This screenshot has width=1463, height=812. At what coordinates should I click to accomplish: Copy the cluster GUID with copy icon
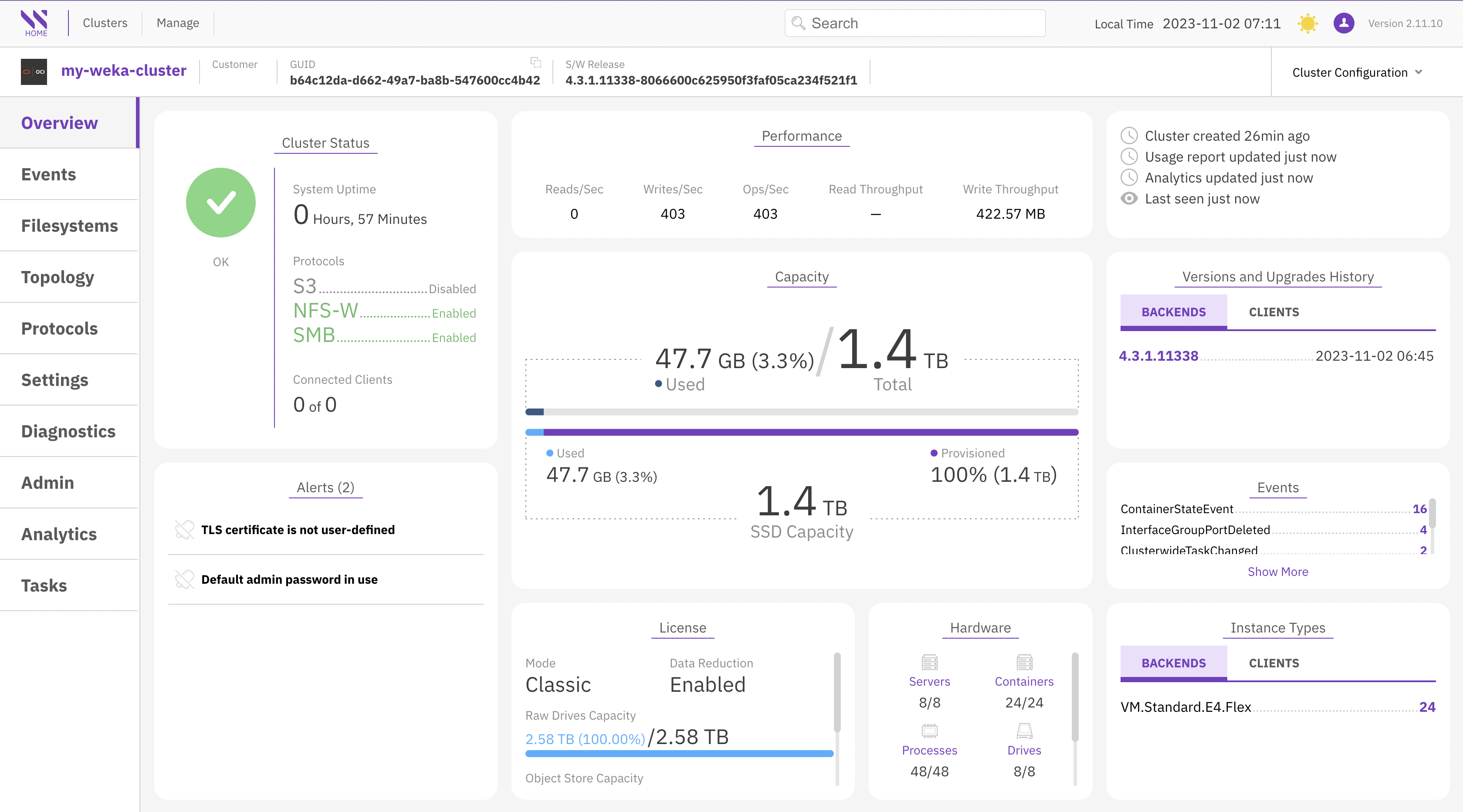click(535, 62)
